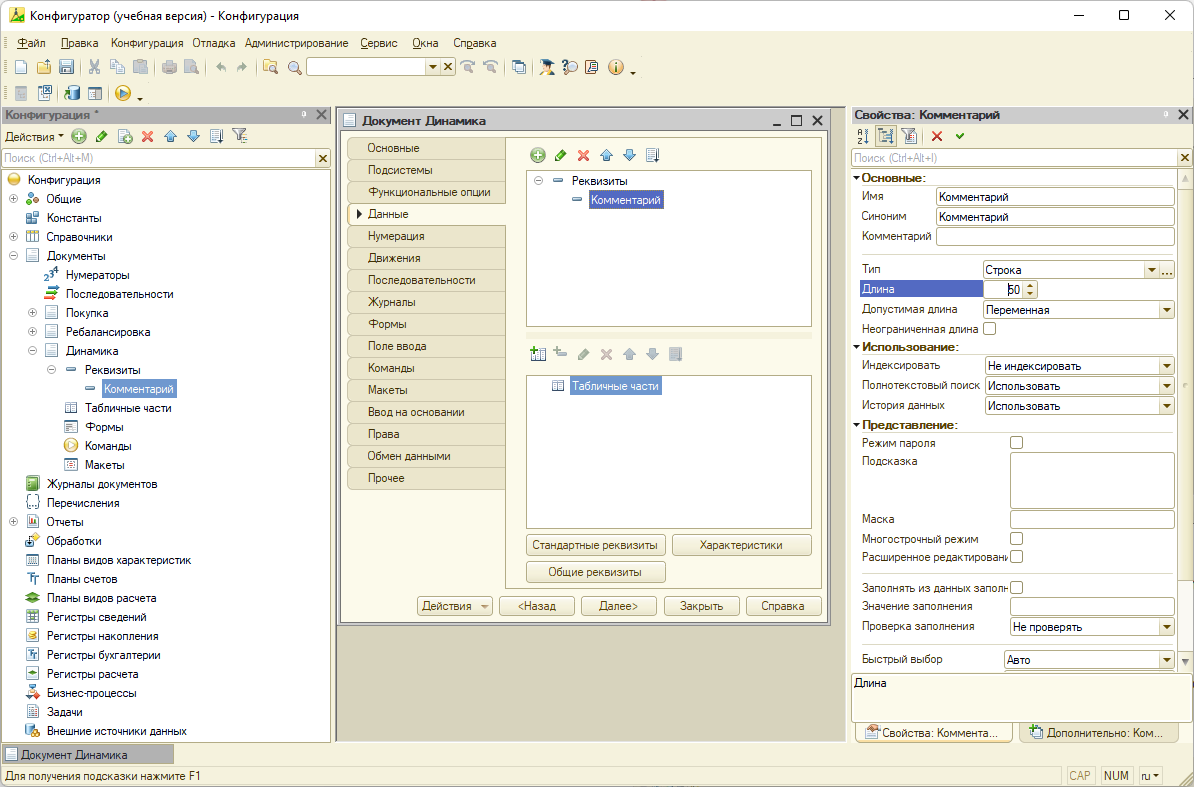Image resolution: width=1194 pixels, height=787 pixels.
Task: Expand the Справочники tree node
Action: (x=13, y=237)
